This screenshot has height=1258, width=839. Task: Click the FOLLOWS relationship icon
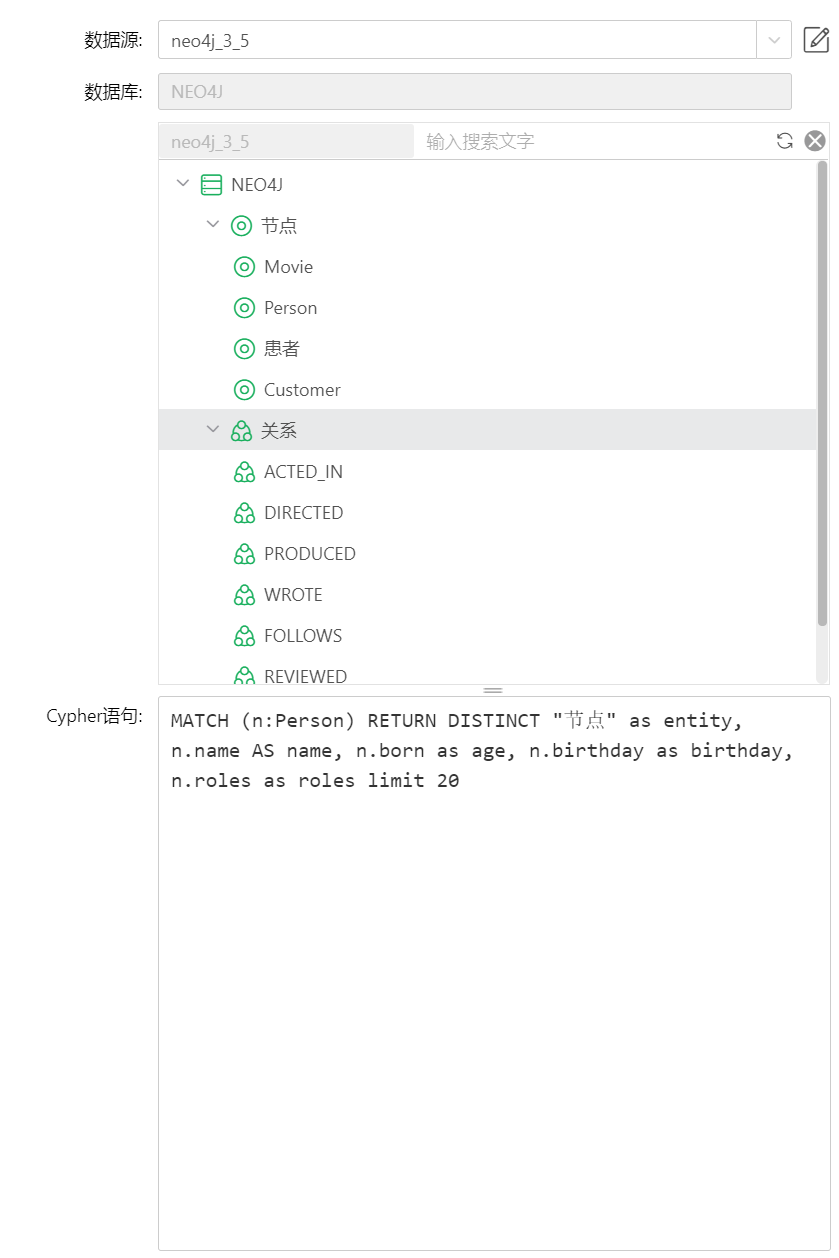click(x=244, y=636)
